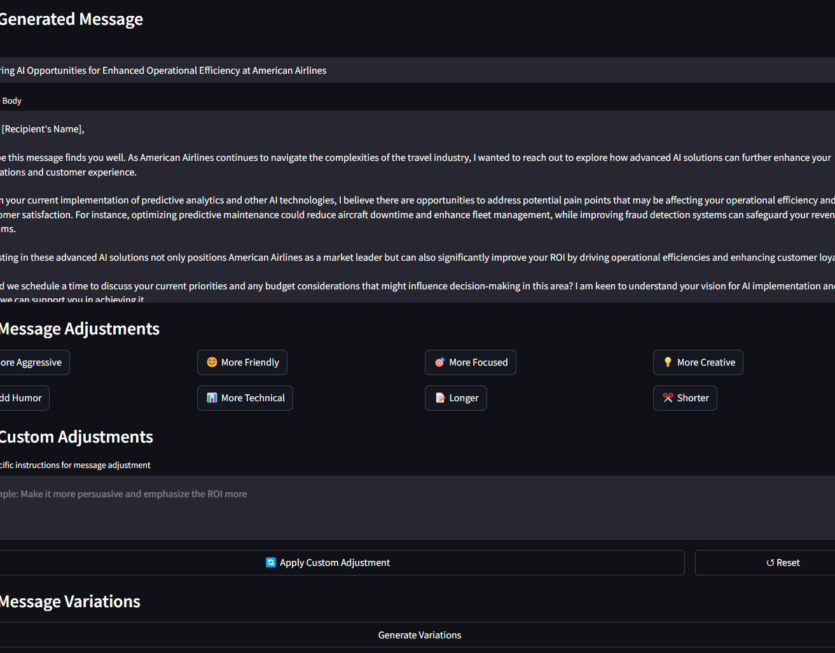Hit the scissors Shorter button
This screenshot has width=835, height=653.
pos(685,398)
